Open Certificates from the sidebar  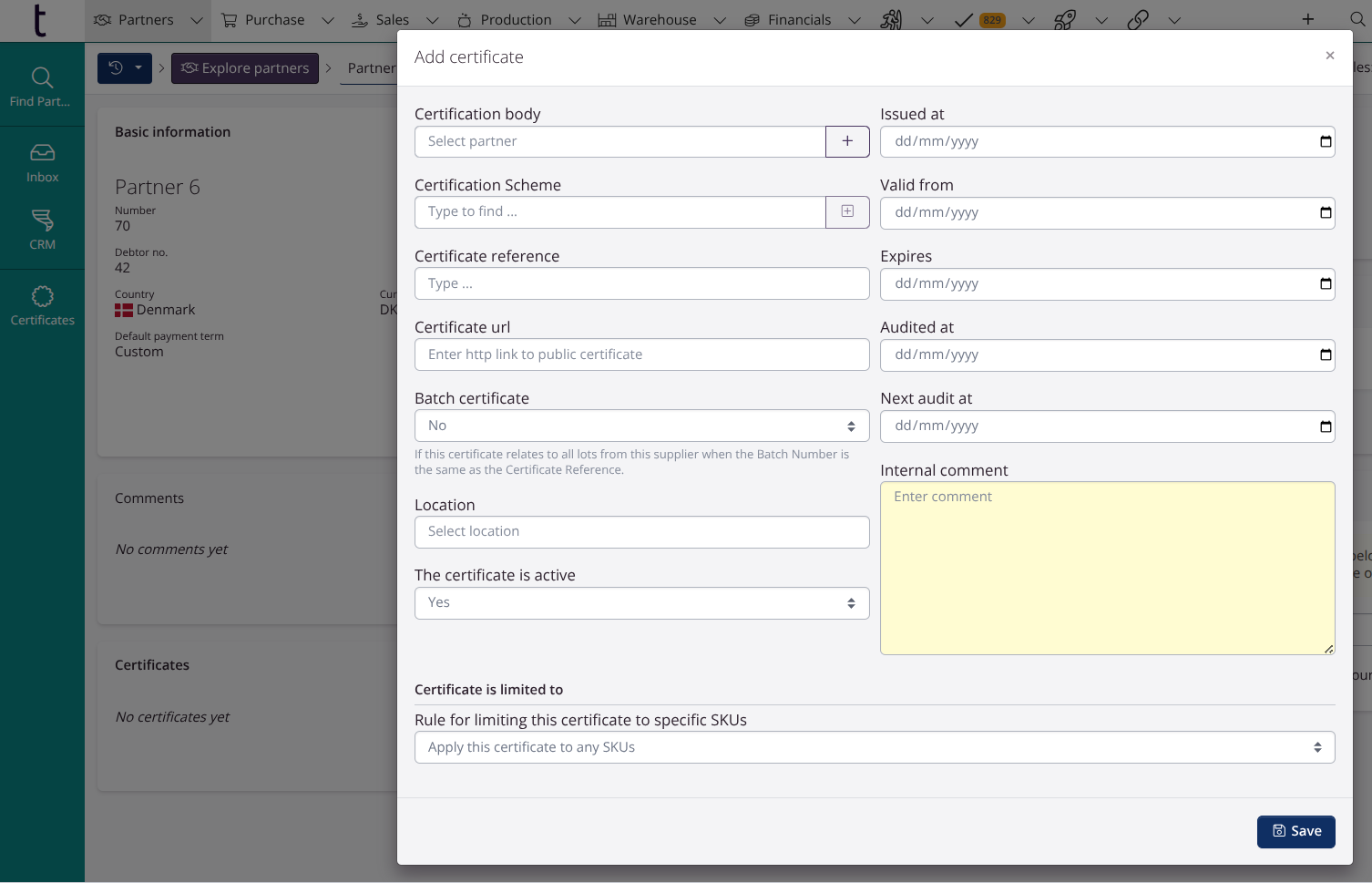42,305
